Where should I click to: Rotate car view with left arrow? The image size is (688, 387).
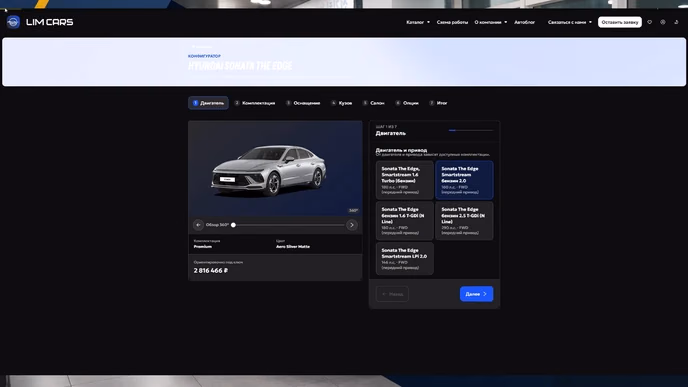pyautogui.click(x=198, y=225)
